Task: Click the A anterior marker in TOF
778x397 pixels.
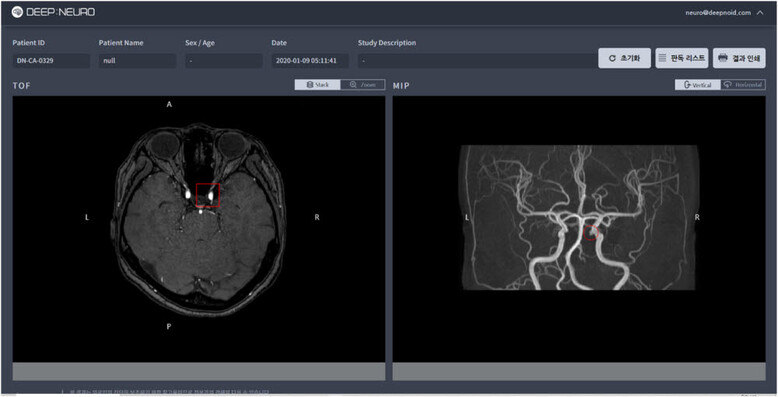Action: [169, 104]
